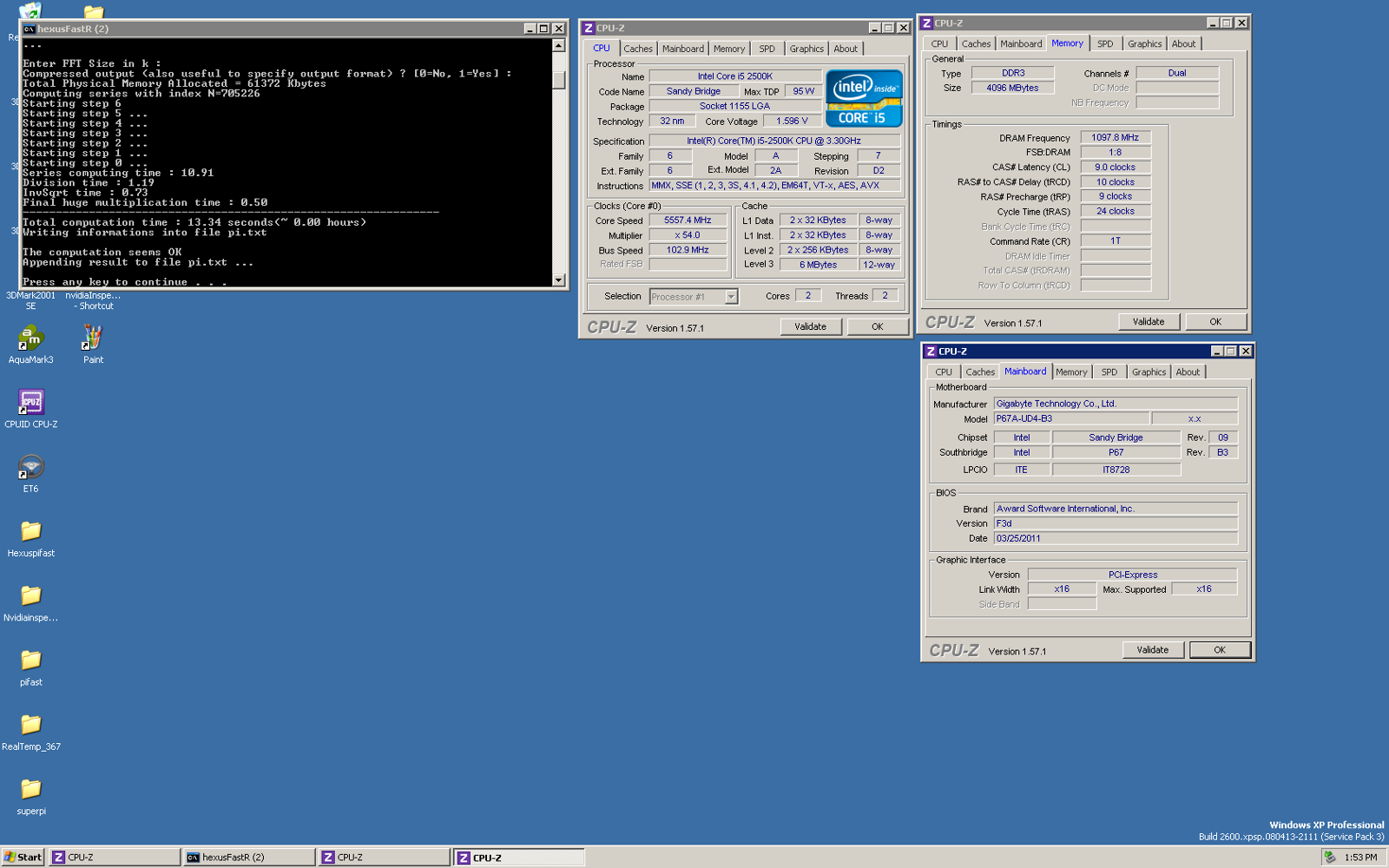Click Validate in CPU-Z Memory window
Image resolution: width=1389 pixels, height=868 pixels.
click(1149, 321)
